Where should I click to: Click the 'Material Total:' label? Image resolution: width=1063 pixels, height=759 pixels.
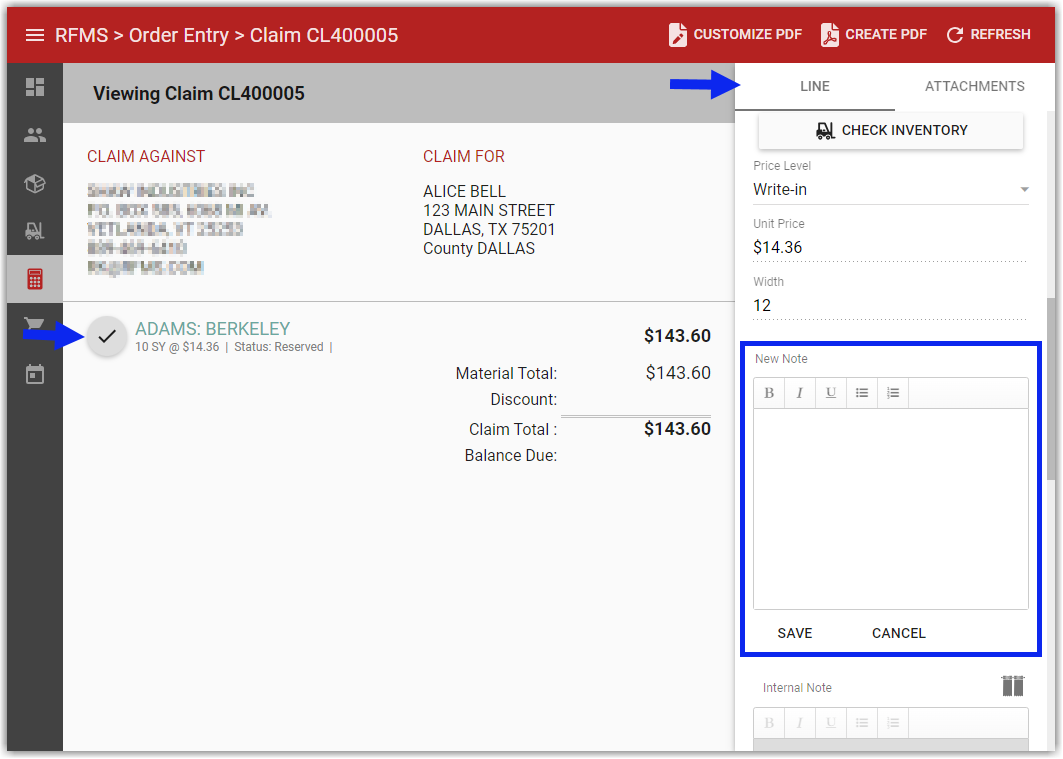[506, 373]
